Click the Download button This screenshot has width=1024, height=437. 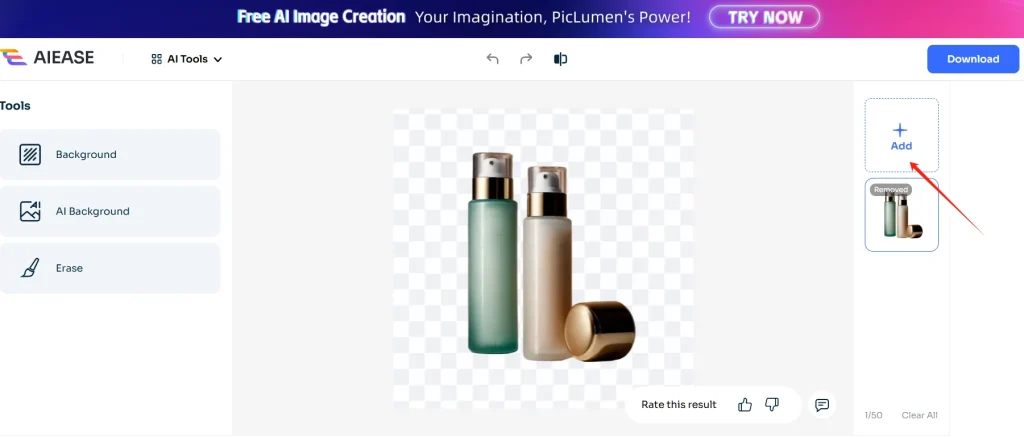(973, 59)
